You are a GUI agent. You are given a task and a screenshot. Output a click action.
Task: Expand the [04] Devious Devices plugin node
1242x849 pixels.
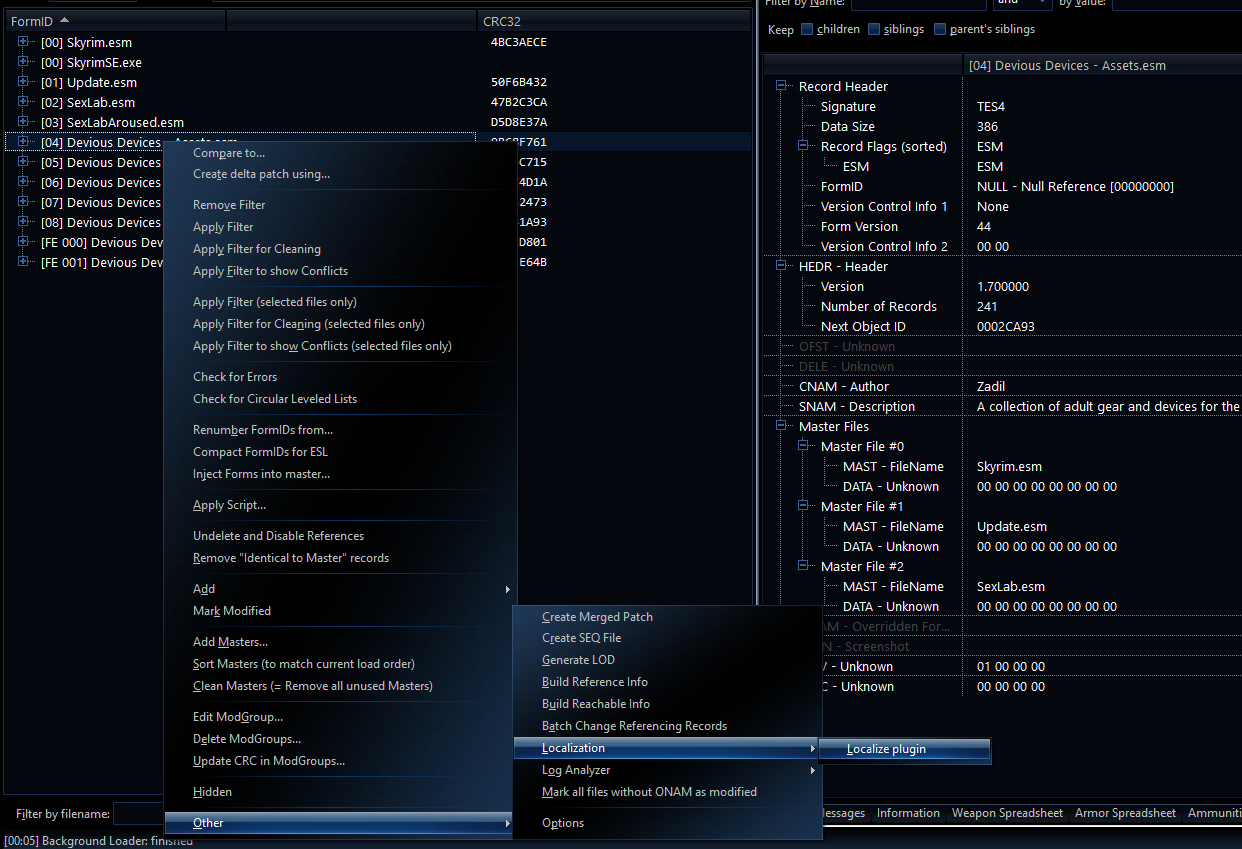tap(23, 142)
